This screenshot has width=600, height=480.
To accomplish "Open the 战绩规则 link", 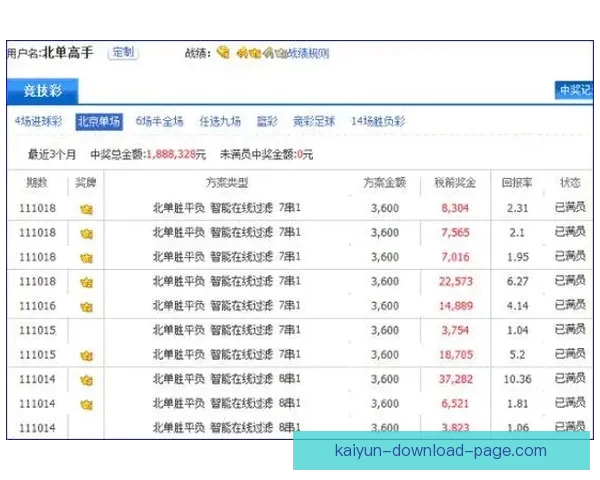I will tap(308, 53).
